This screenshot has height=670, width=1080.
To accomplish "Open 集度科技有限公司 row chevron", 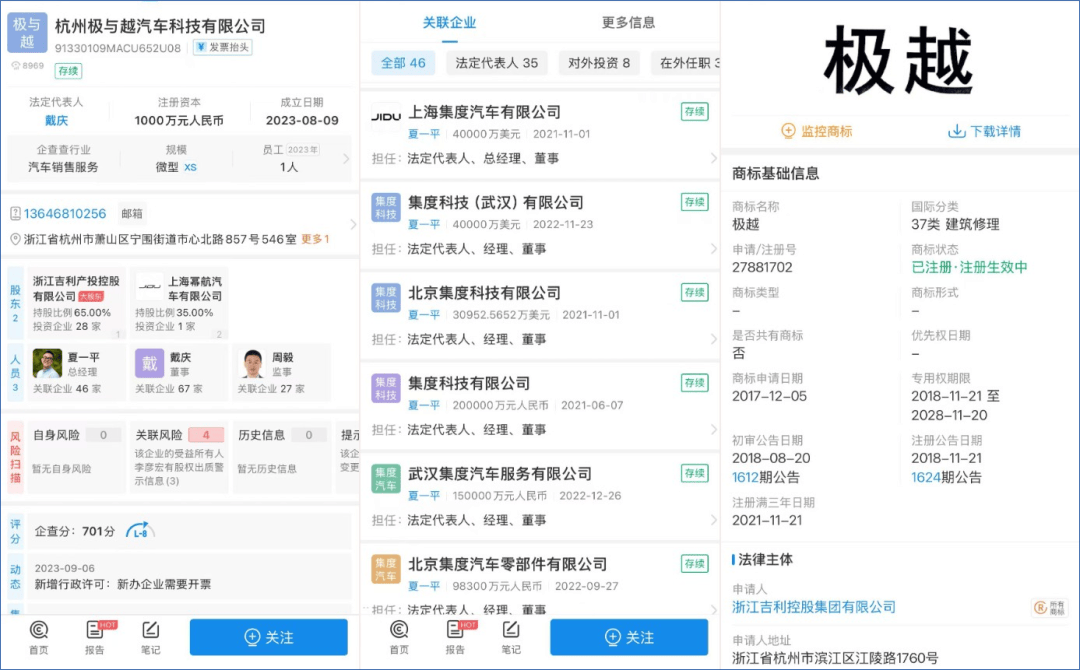I will 714,430.
